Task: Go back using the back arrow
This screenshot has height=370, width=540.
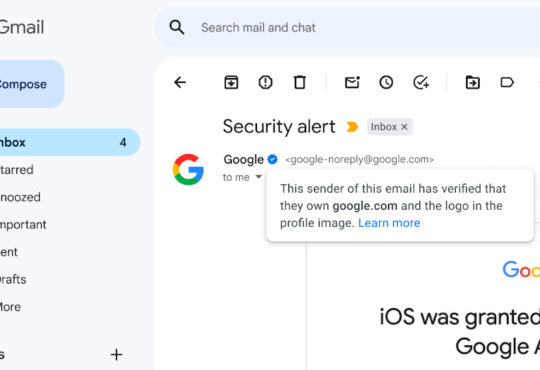Action: (x=180, y=82)
